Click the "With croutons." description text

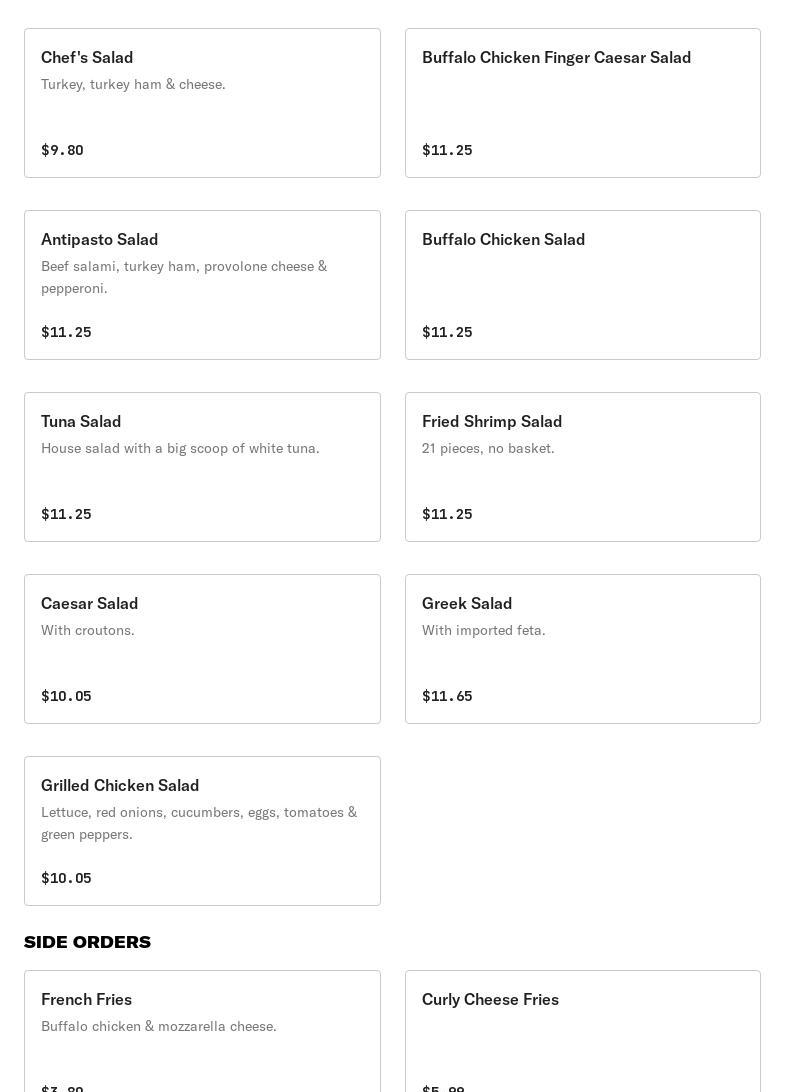(88, 630)
